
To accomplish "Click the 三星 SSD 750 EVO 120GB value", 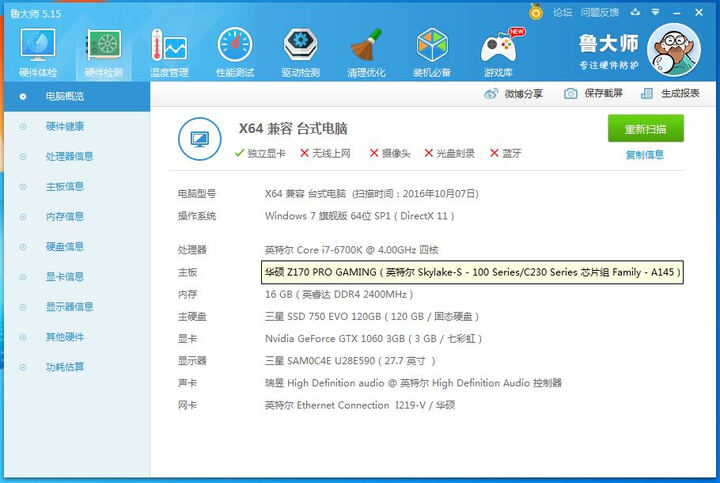I will [372, 316].
